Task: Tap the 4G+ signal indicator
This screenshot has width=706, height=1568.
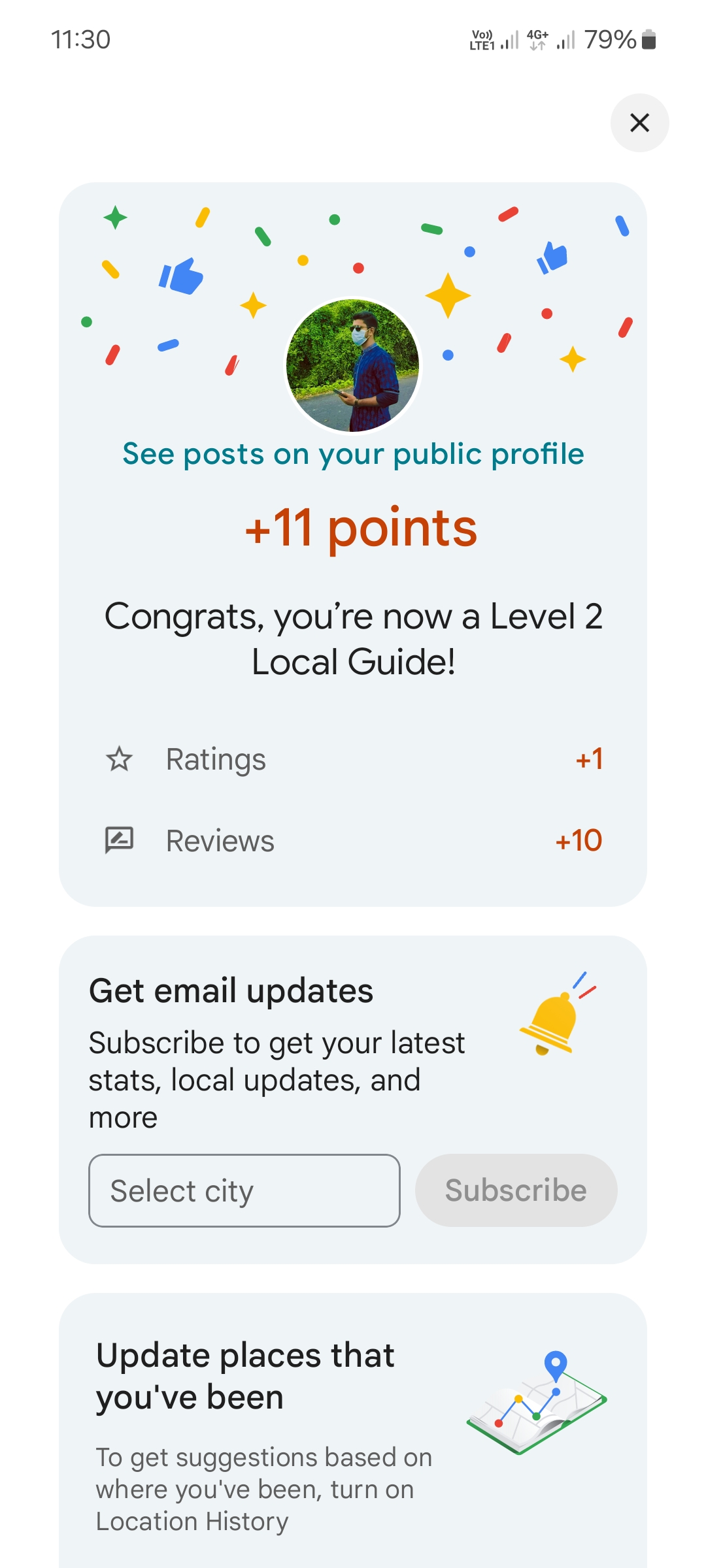Action: (x=538, y=40)
